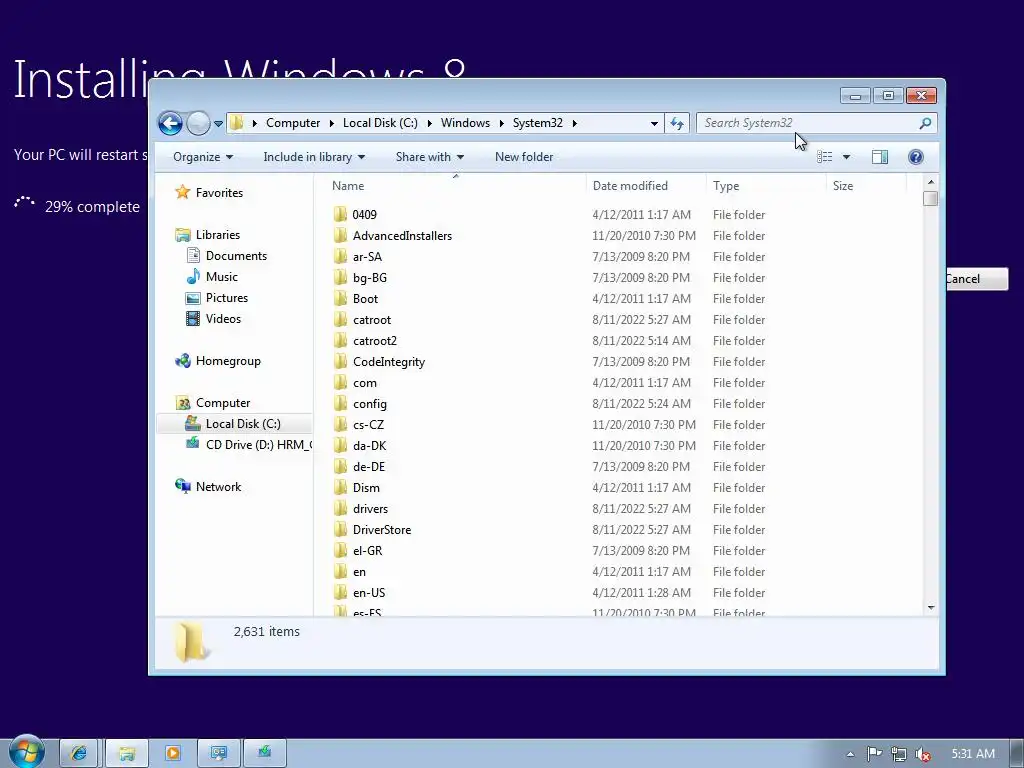Launch Internet Explorer from the taskbar
The image size is (1024, 768).
(78, 753)
